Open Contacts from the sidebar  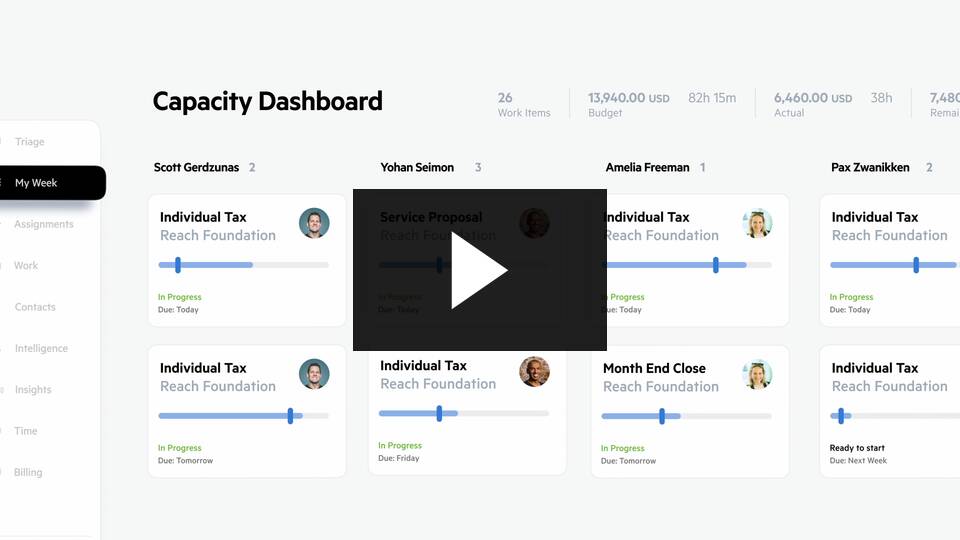click(x=35, y=307)
